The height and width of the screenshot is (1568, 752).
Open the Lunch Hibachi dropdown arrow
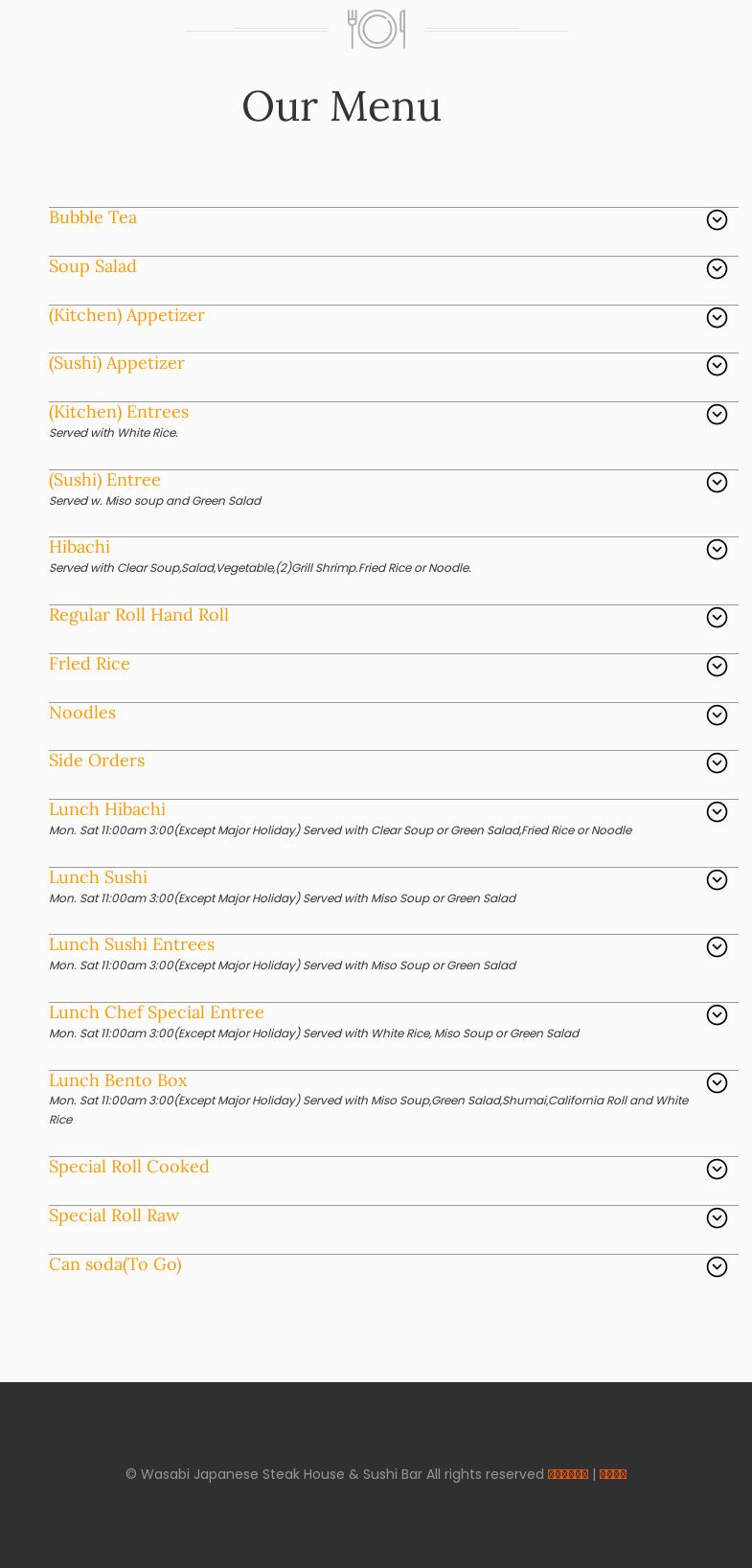pyautogui.click(x=717, y=812)
